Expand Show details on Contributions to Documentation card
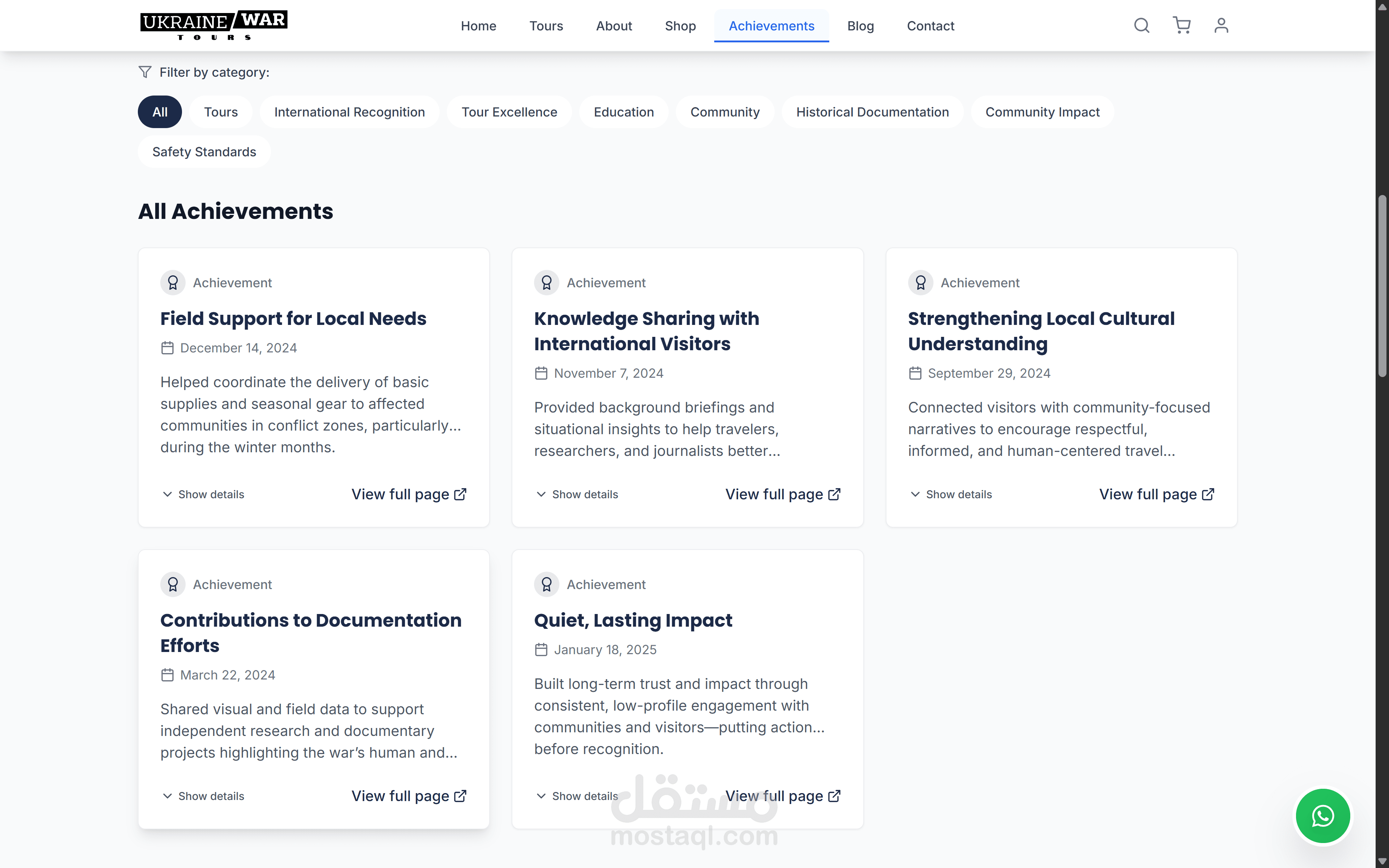Screen dimensions: 1389x868 (203, 796)
